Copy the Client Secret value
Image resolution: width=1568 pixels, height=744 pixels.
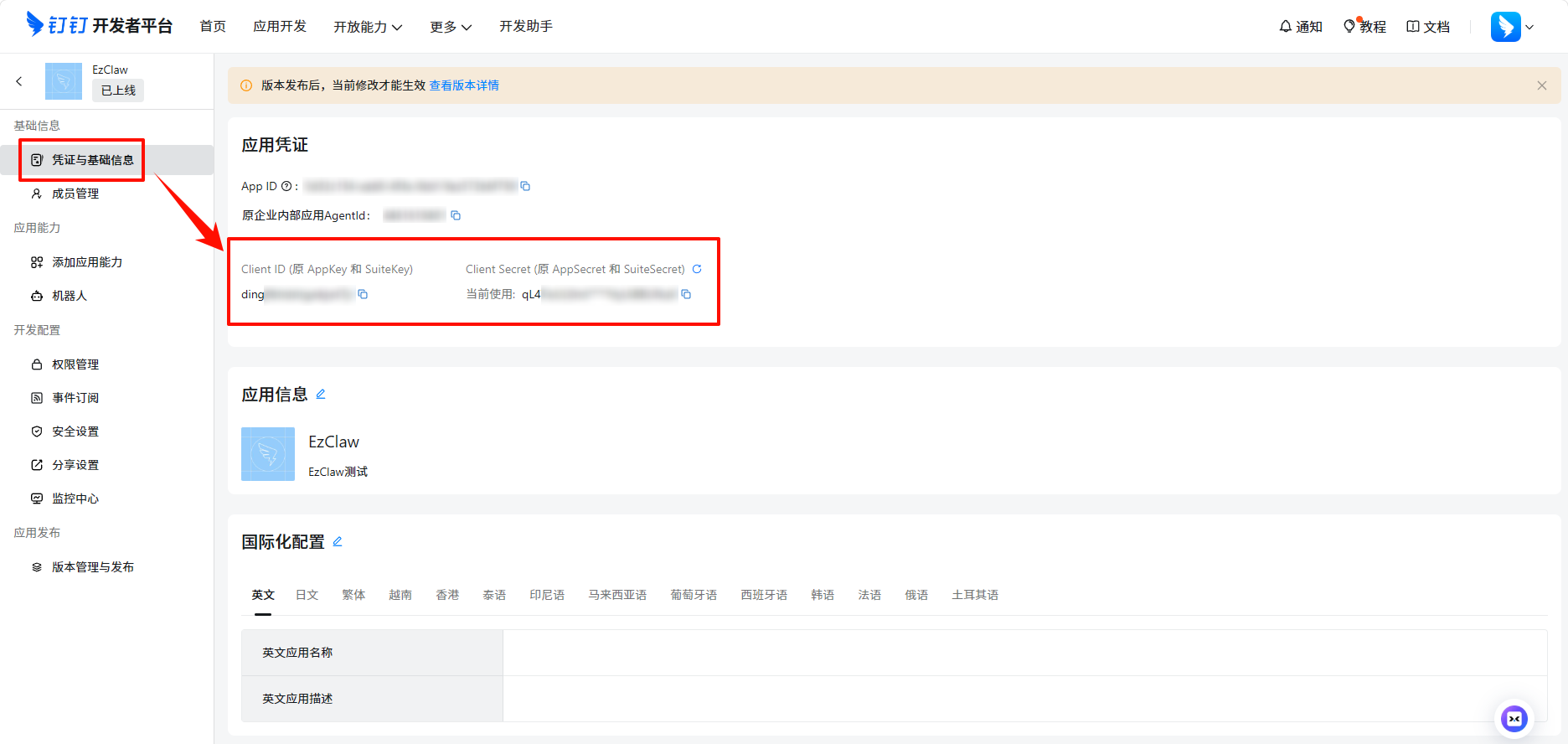coord(686,294)
